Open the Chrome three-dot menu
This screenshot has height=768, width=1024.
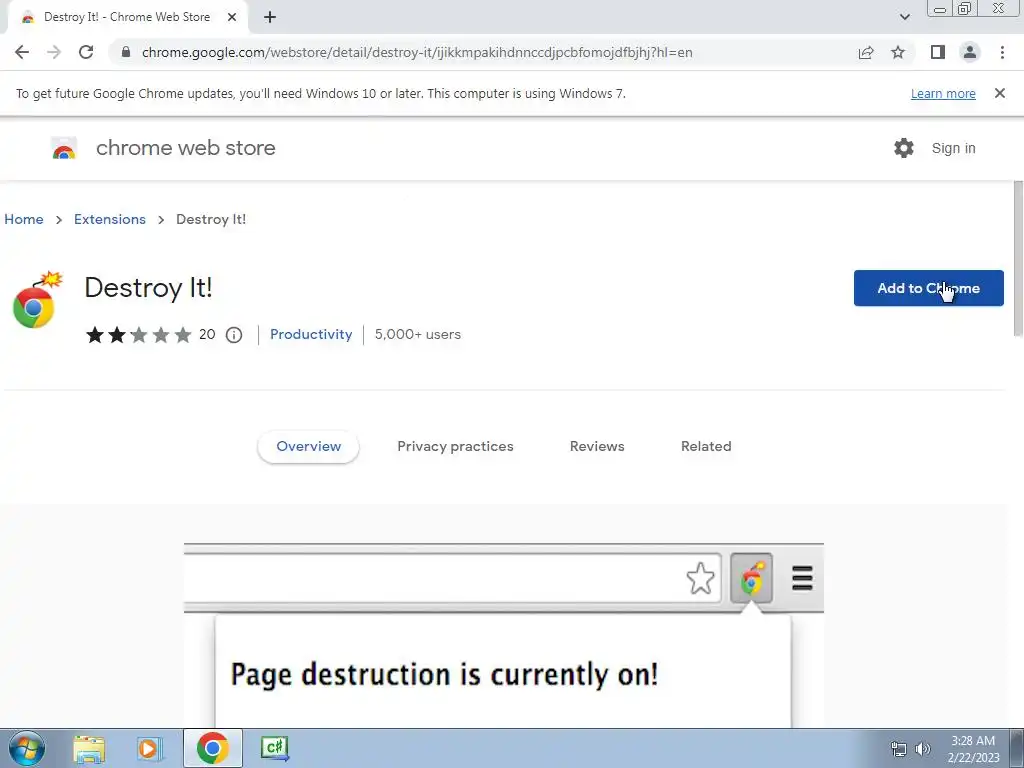click(1002, 52)
